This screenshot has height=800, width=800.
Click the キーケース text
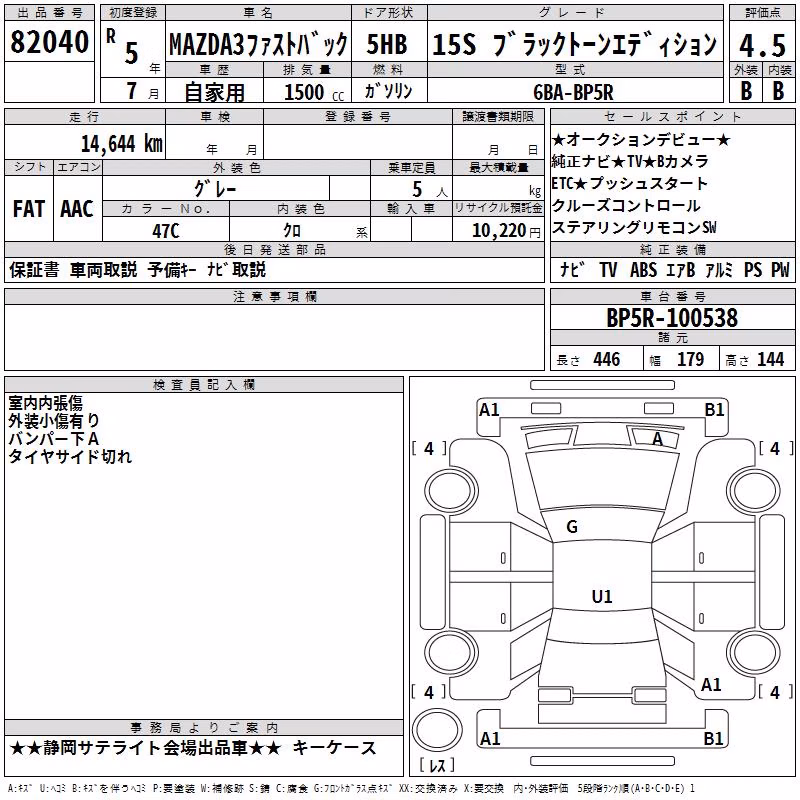point(334,748)
